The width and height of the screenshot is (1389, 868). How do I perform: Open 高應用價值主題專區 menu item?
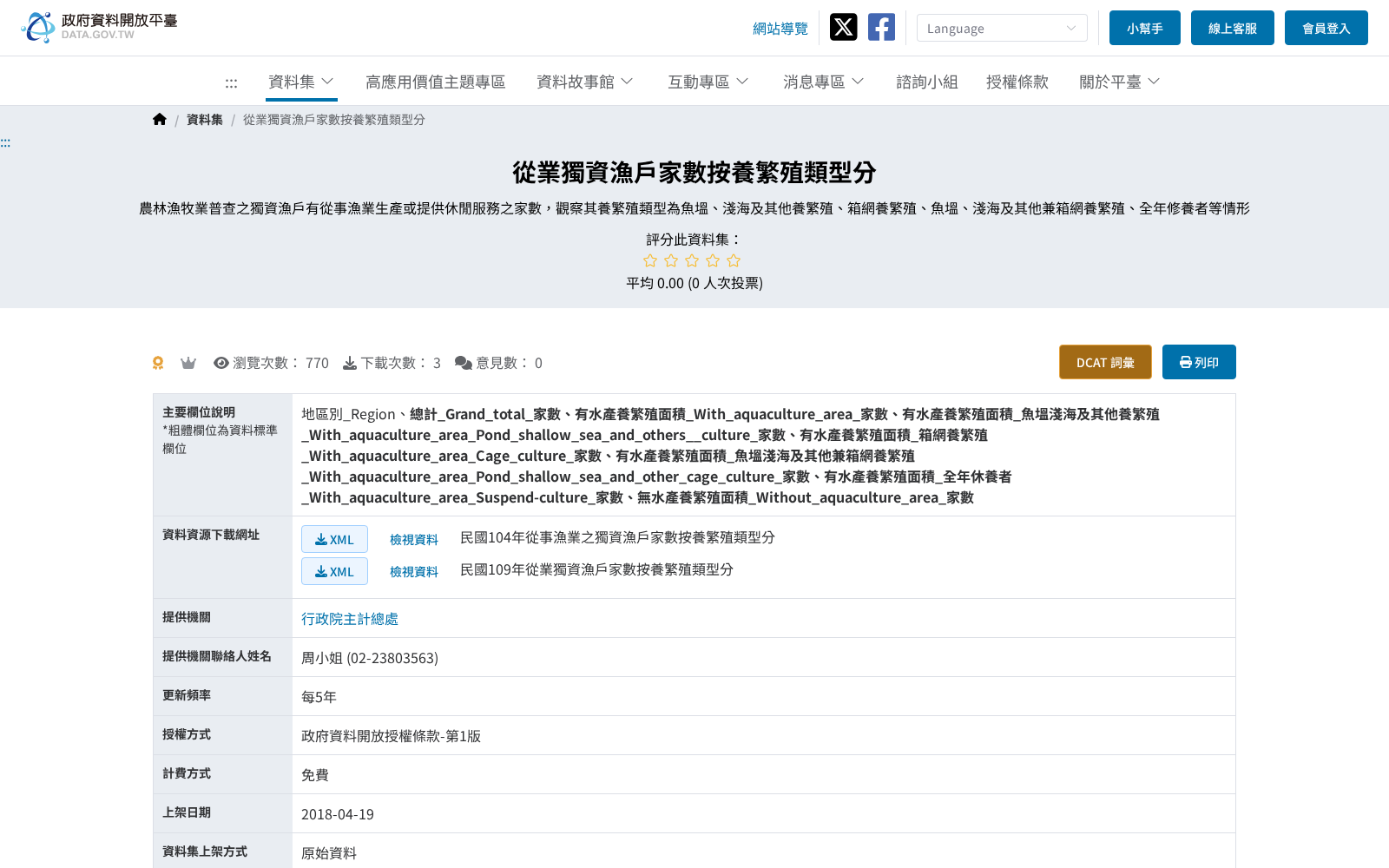436,82
